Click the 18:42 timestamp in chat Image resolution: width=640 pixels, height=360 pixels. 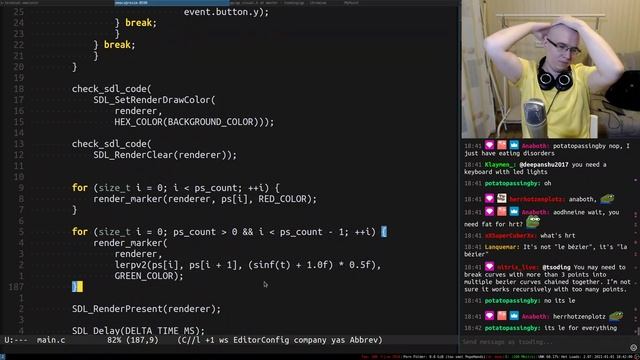coord(473,328)
